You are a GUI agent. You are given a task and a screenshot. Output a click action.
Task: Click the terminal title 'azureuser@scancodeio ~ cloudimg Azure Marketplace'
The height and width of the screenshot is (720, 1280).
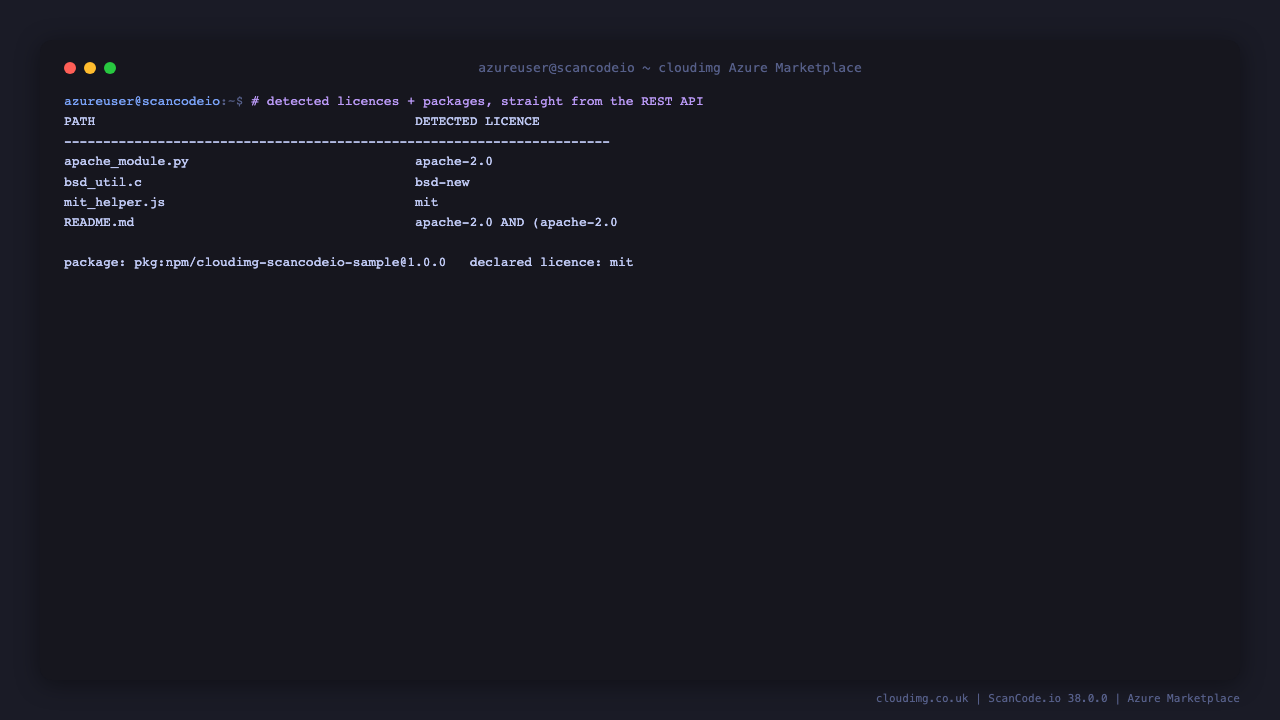pyautogui.click(x=670, y=68)
